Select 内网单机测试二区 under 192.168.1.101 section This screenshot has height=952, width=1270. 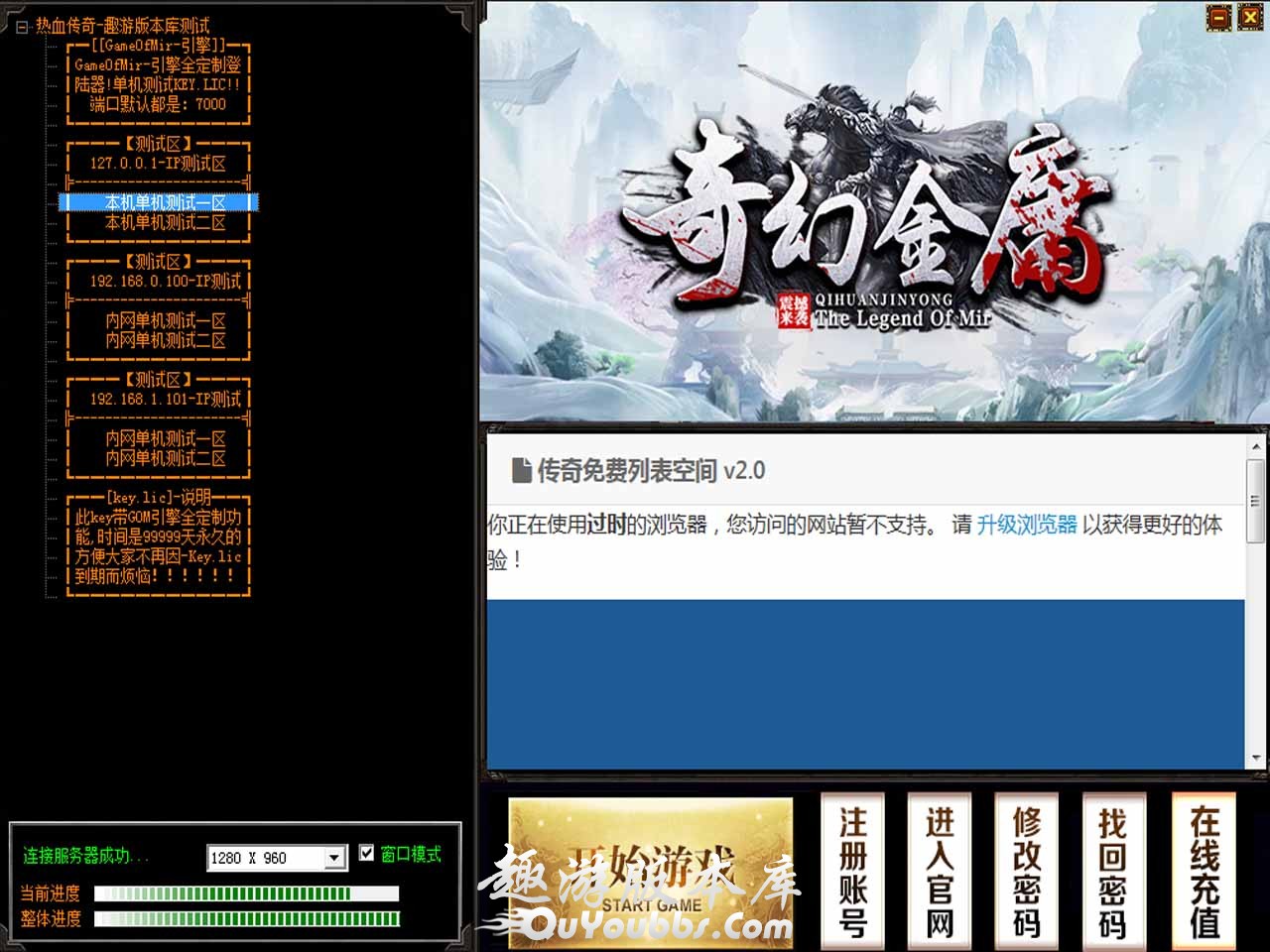[x=165, y=458]
